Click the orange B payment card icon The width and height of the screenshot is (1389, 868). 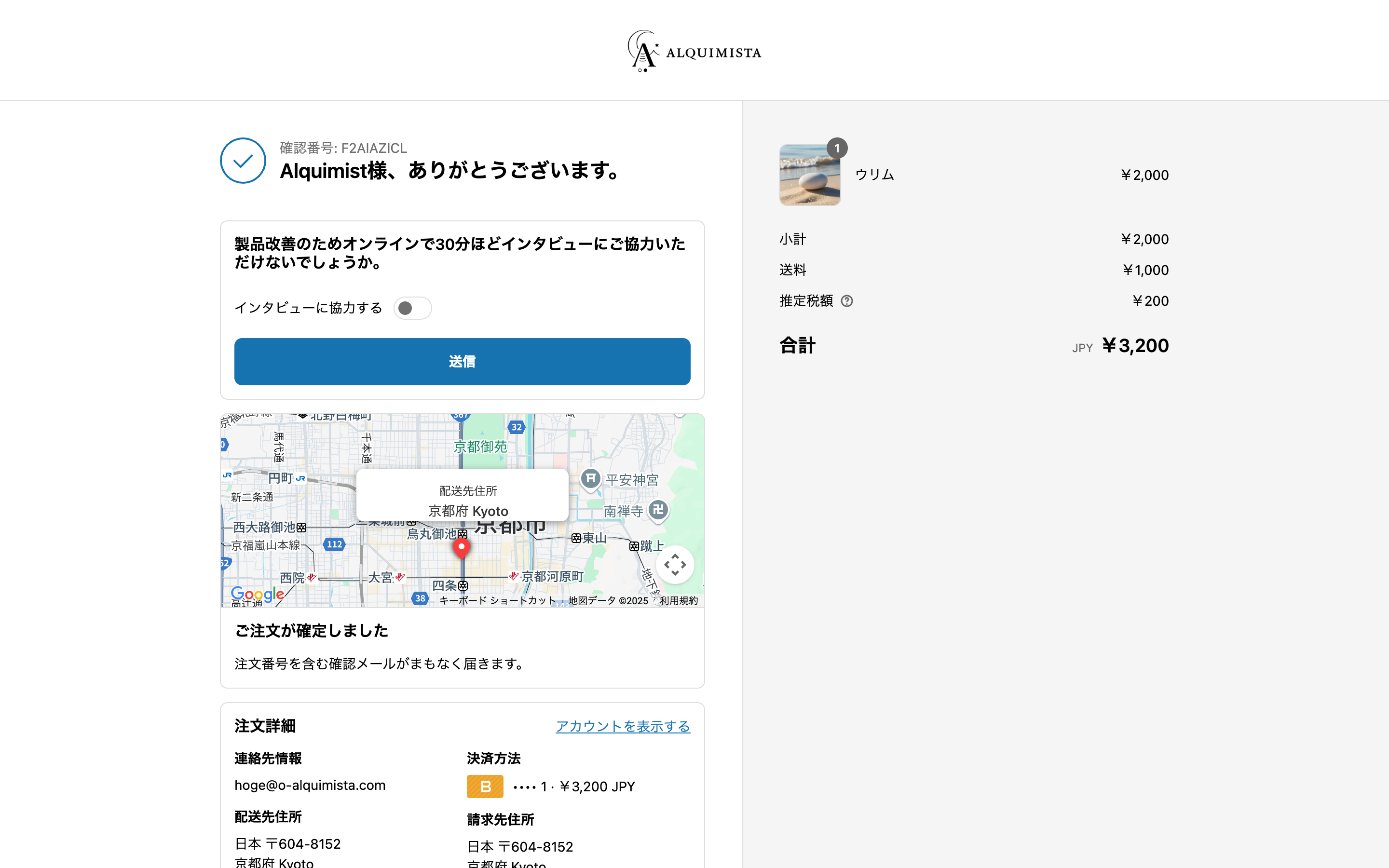pyautogui.click(x=485, y=787)
